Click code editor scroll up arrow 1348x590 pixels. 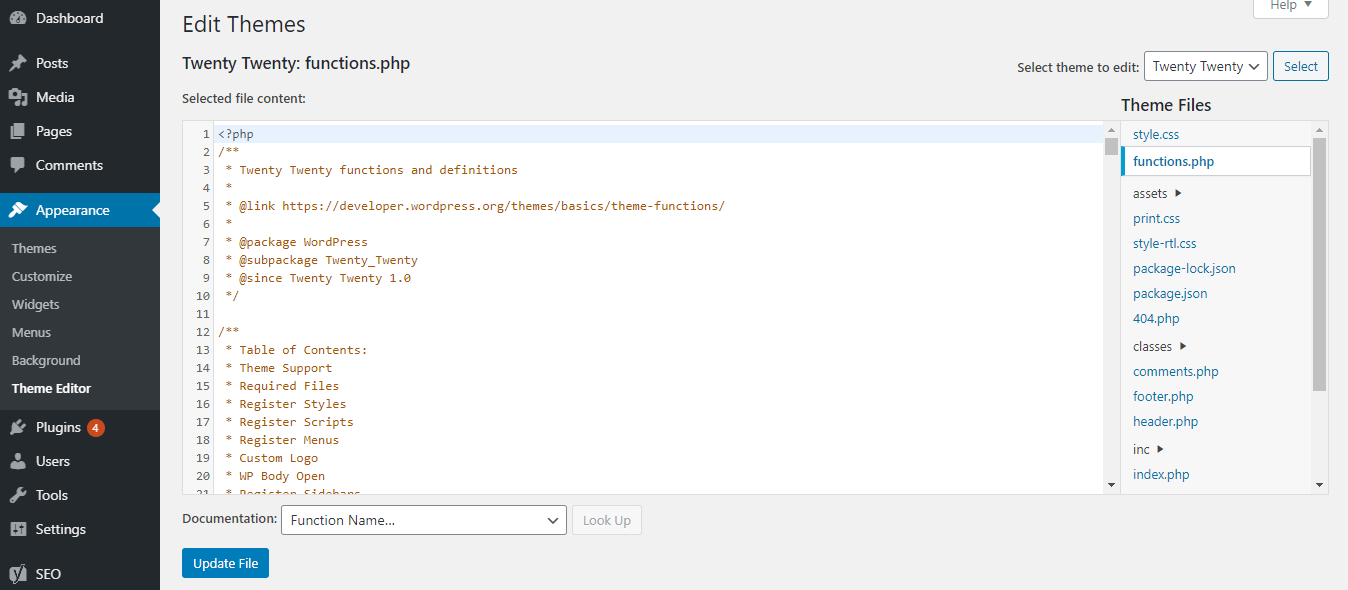pyautogui.click(x=1111, y=130)
